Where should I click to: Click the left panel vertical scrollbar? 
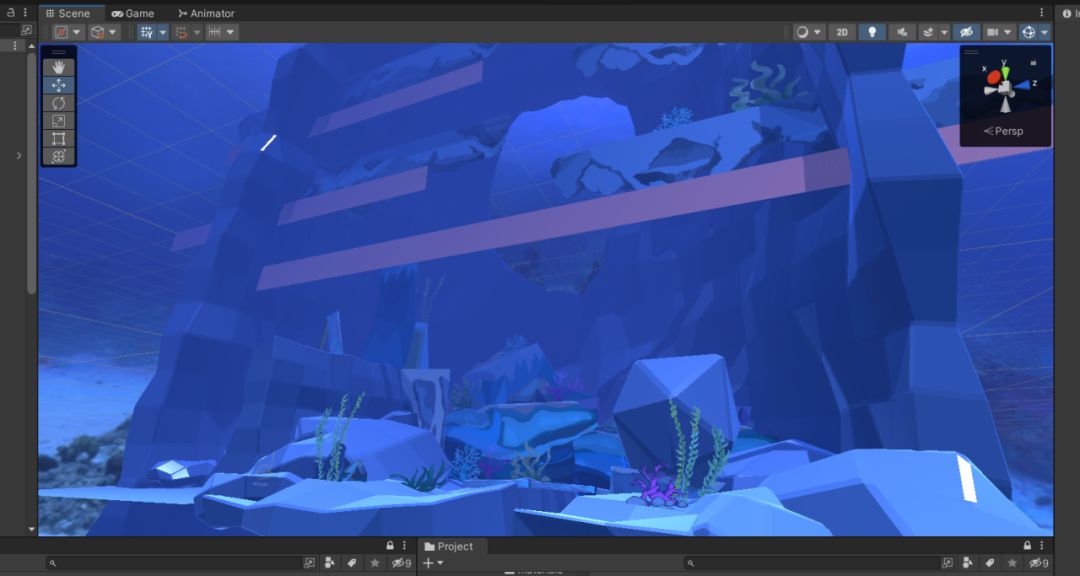tap(31, 172)
